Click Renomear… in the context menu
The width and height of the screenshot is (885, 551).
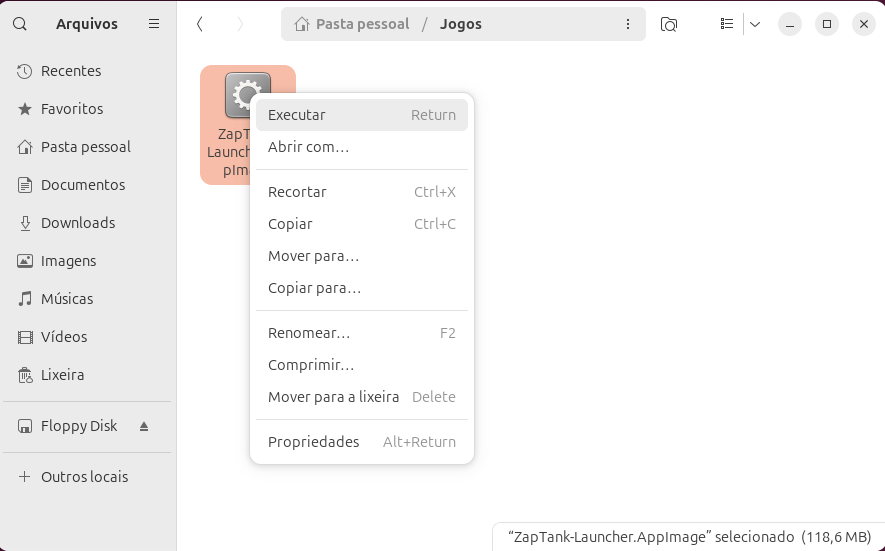pos(309,333)
